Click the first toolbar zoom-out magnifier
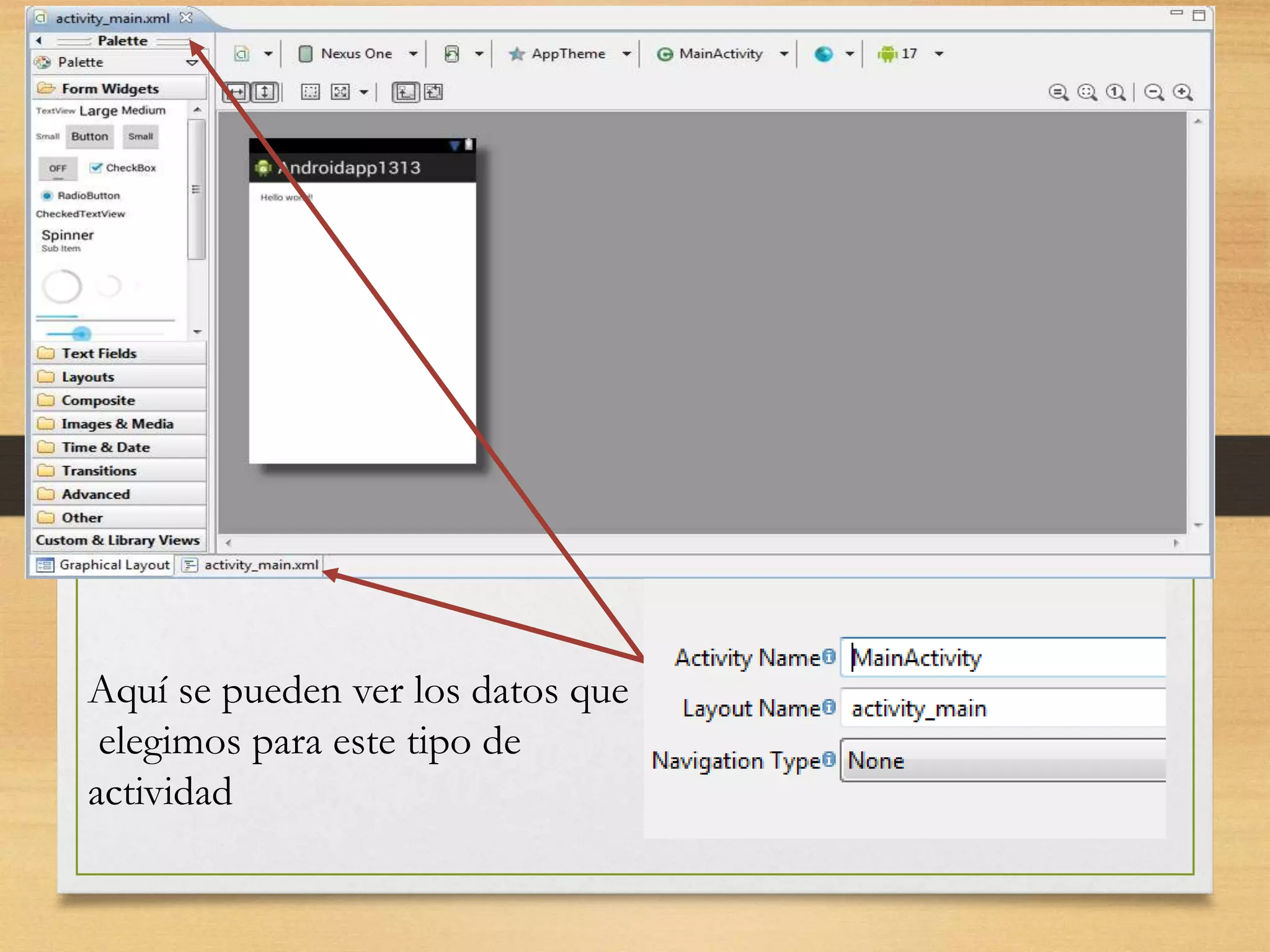The height and width of the screenshot is (952, 1270). coord(1059,92)
